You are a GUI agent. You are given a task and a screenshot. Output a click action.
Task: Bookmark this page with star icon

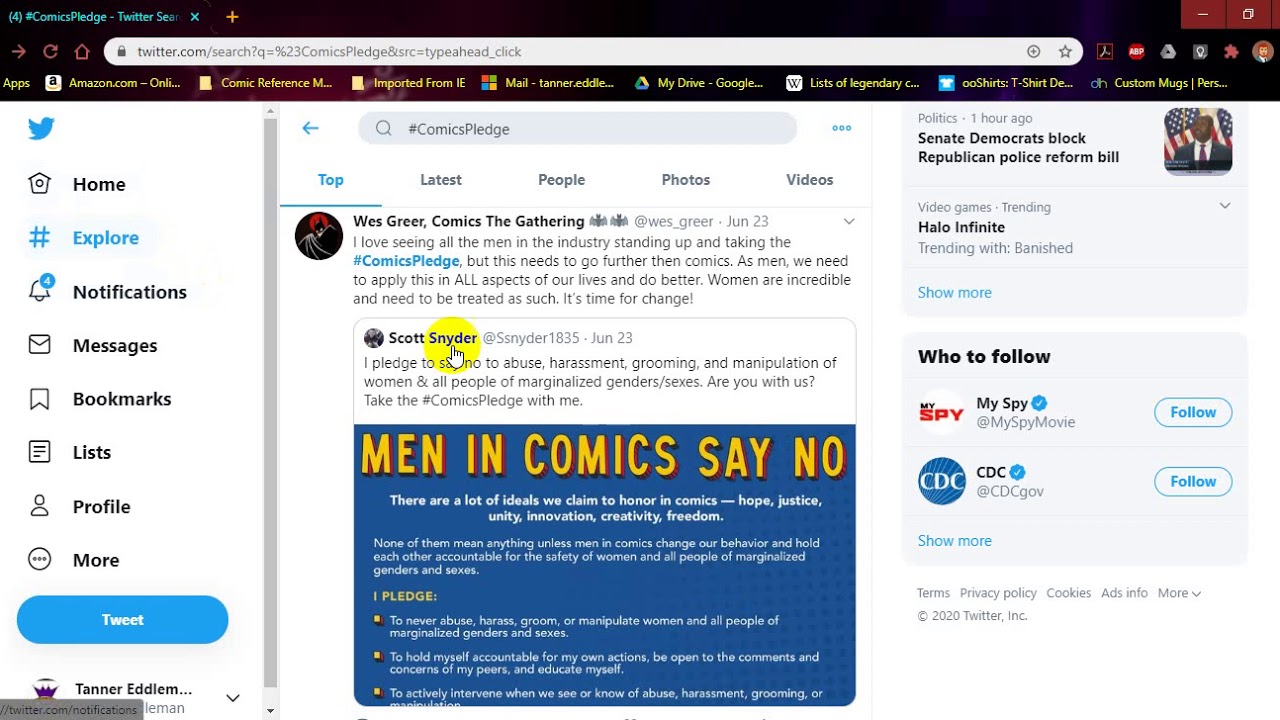1065,51
